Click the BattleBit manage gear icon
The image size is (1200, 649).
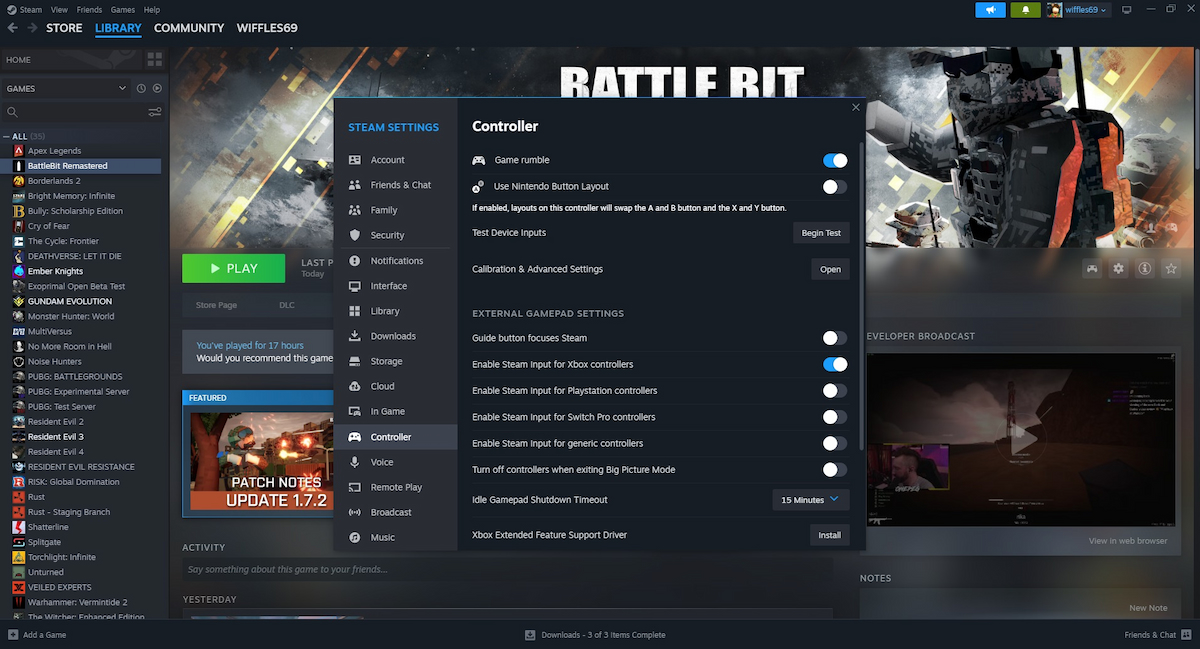1118,268
